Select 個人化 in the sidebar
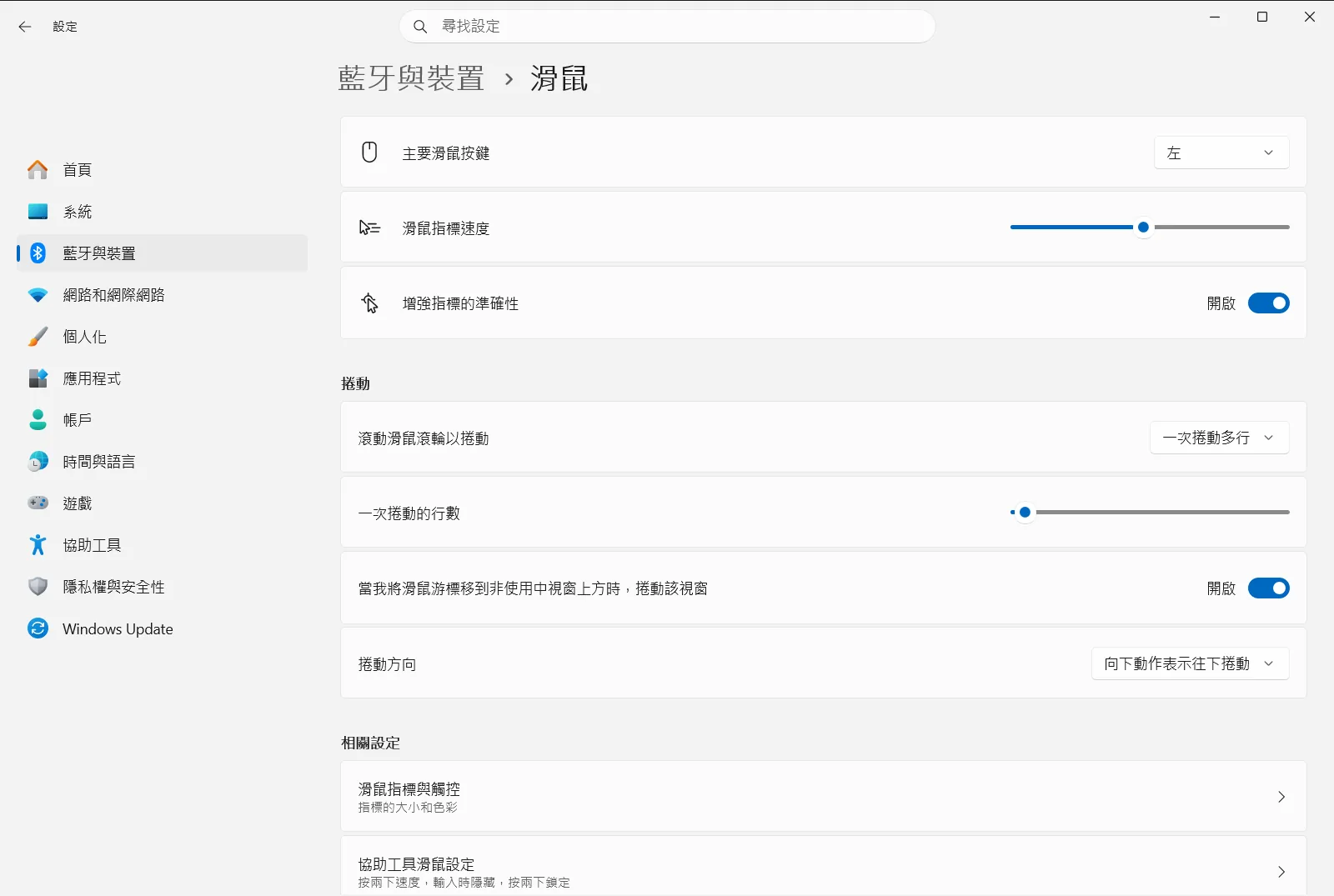Image resolution: width=1334 pixels, height=896 pixels. click(x=162, y=337)
